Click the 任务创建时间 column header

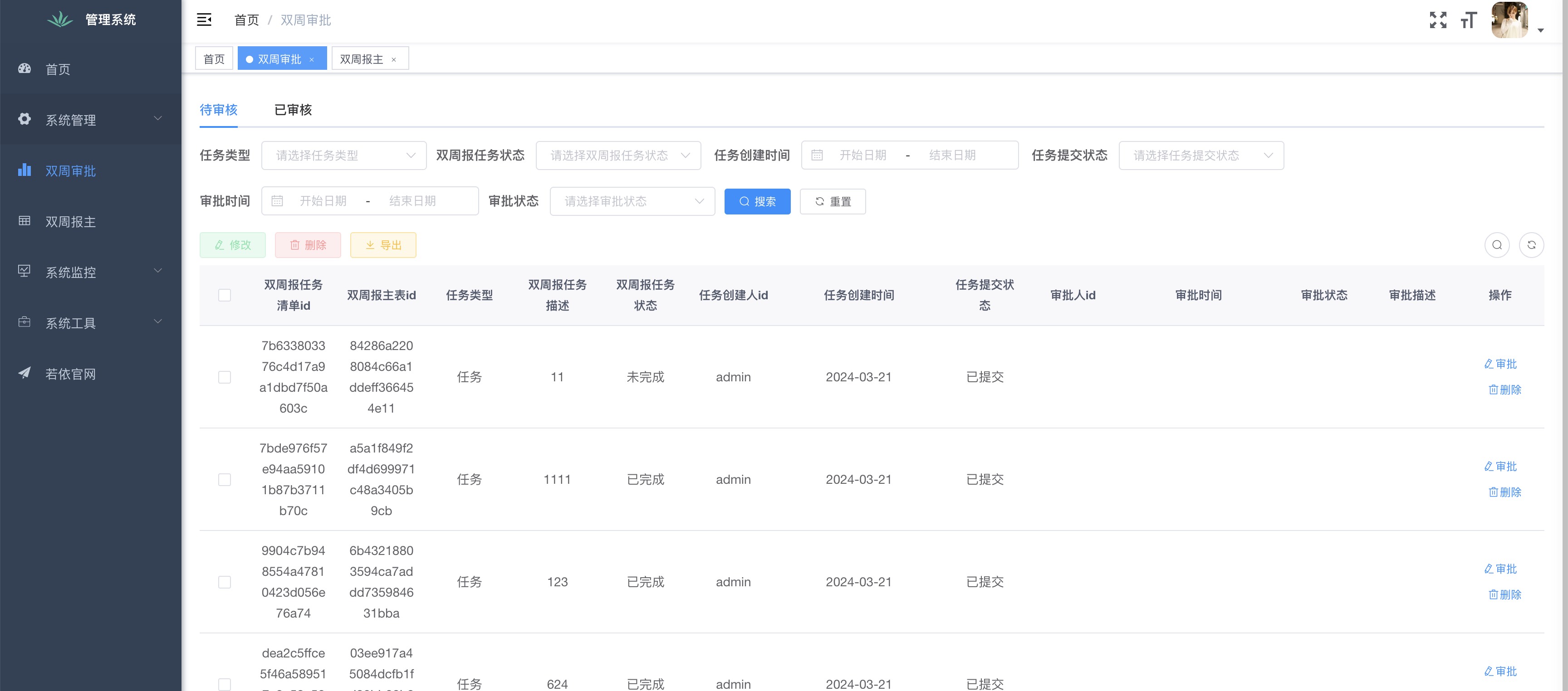(x=858, y=295)
